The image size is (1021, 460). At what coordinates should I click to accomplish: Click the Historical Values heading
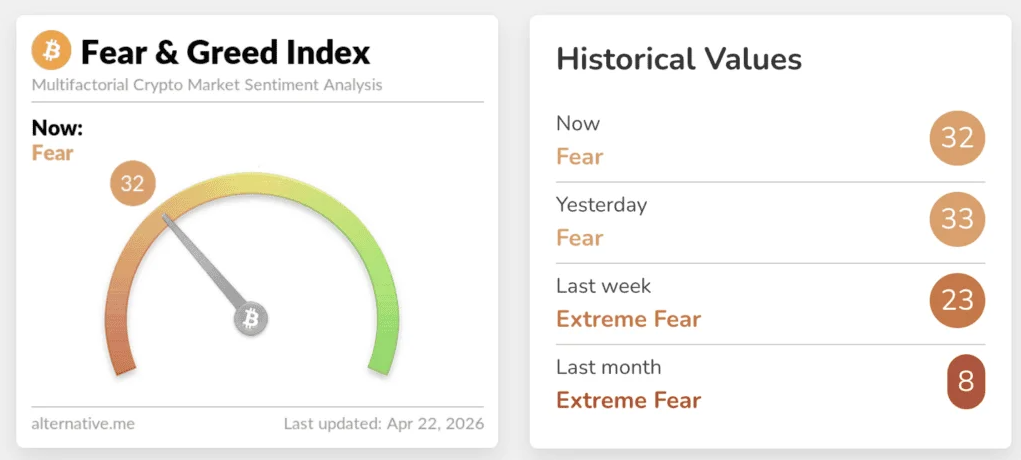679,59
